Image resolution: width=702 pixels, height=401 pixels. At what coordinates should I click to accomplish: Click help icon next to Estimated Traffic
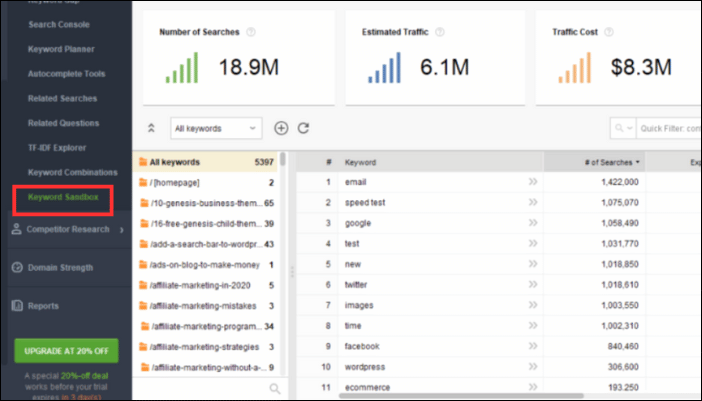point(440,32)
